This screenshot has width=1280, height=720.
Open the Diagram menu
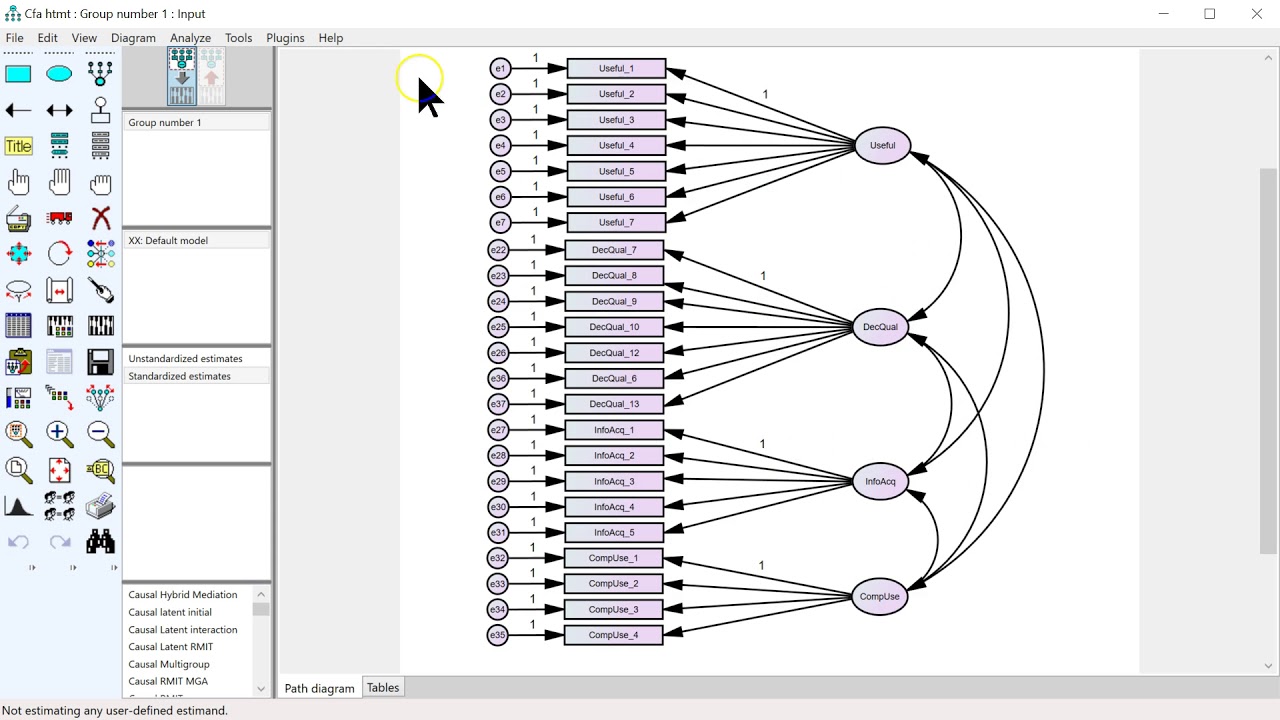[x=133, y=38]
